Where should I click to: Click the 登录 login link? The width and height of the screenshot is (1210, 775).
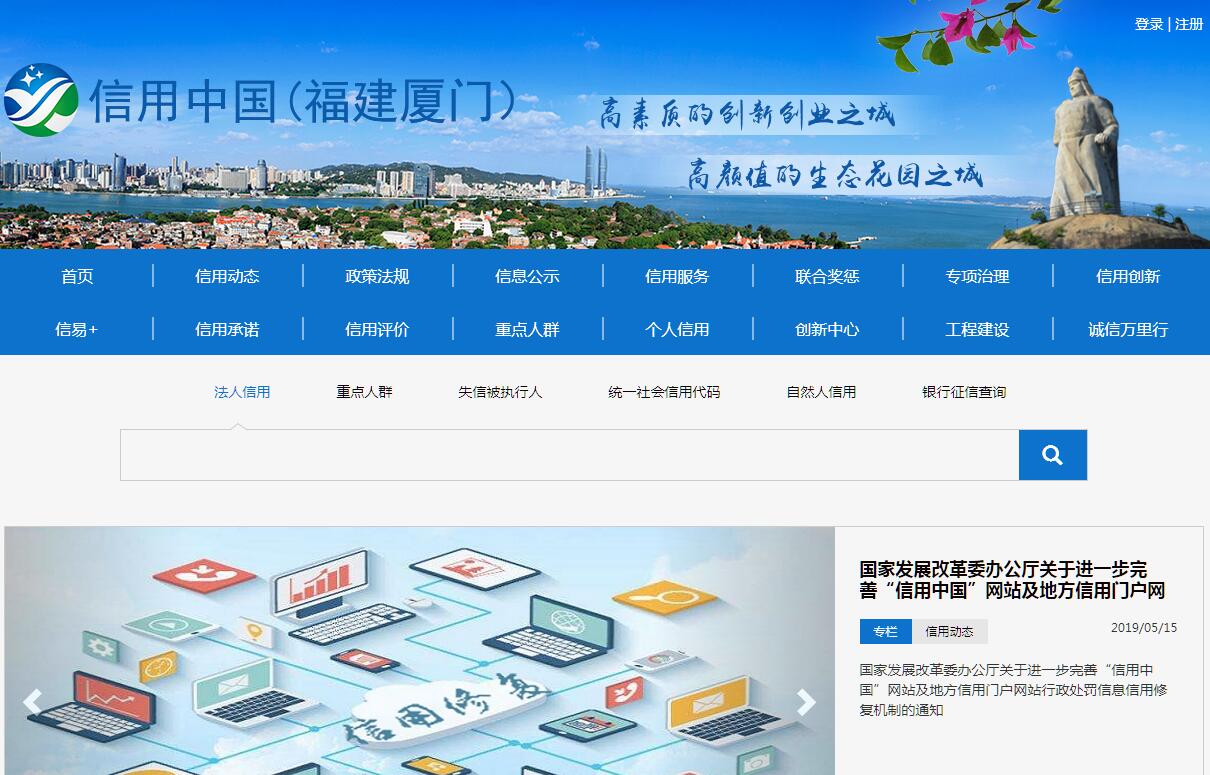1148,24
